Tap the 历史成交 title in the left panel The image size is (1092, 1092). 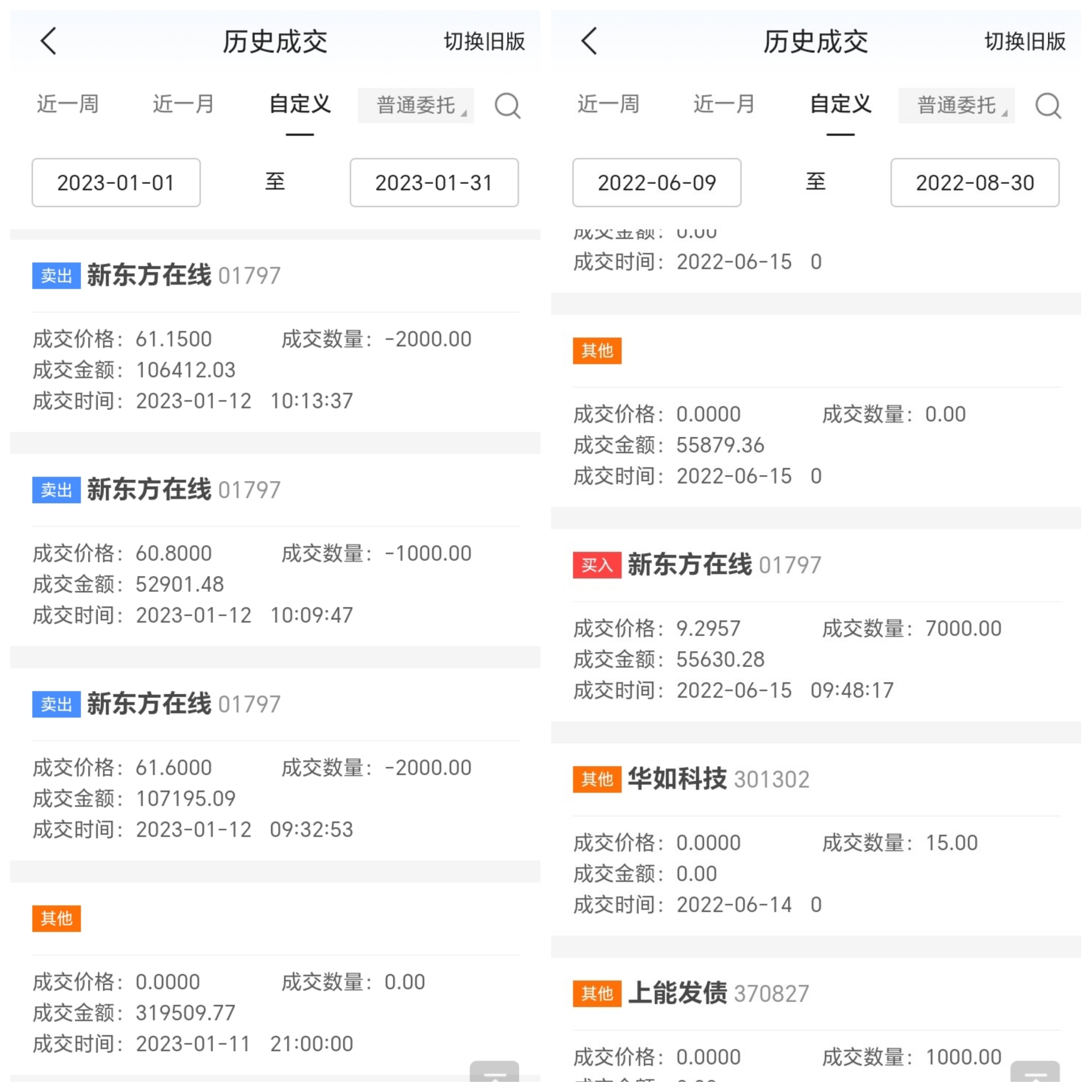(x=275, y=42)
